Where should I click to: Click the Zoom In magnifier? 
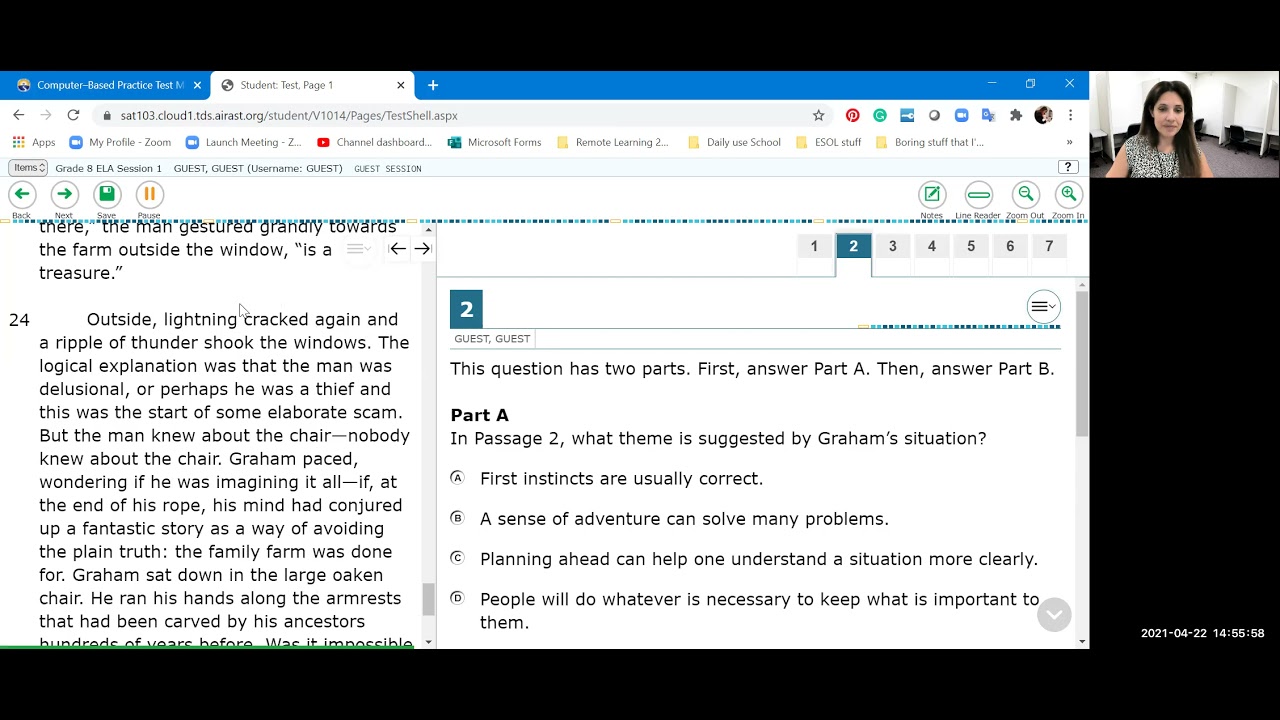tap(1069, 195)
